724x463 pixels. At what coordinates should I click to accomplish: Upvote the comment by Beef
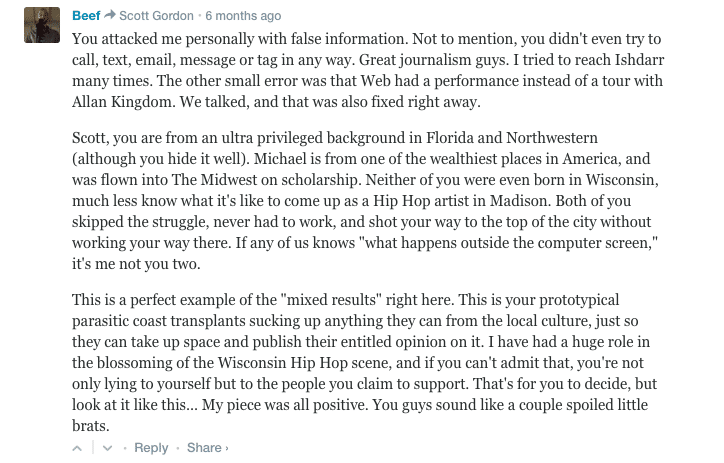[78, 448]
